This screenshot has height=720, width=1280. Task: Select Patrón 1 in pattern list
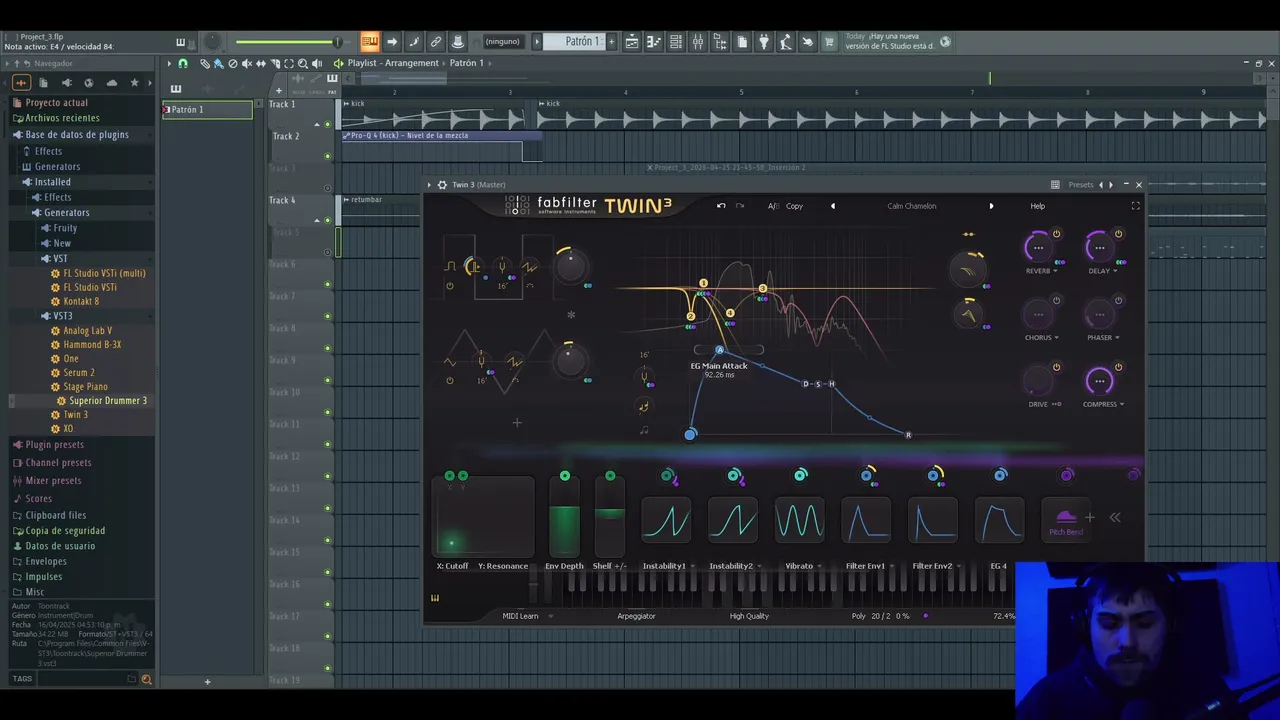(x=208, y=110)
